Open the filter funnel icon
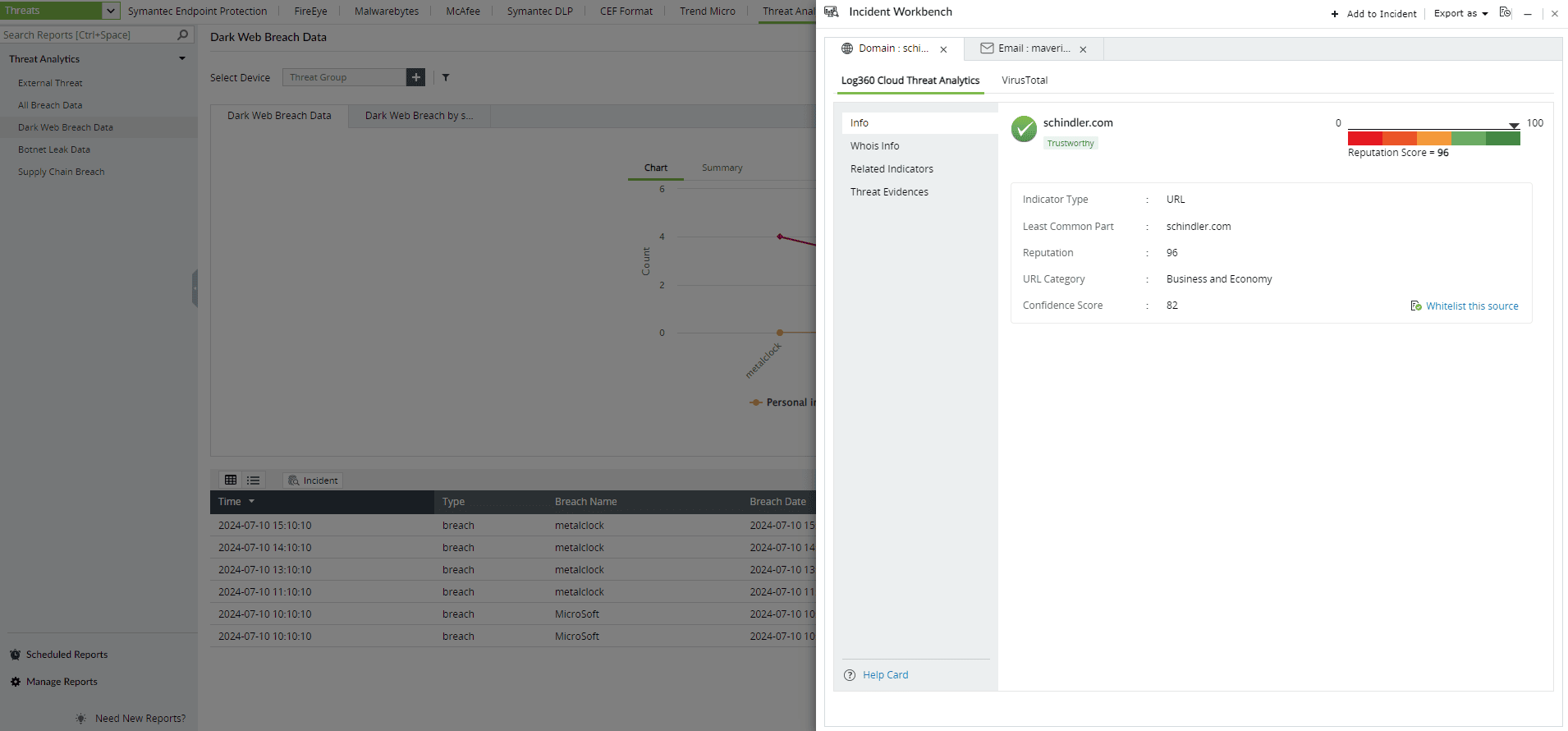Screen dimensions: 1568x731 click(446, 77)
